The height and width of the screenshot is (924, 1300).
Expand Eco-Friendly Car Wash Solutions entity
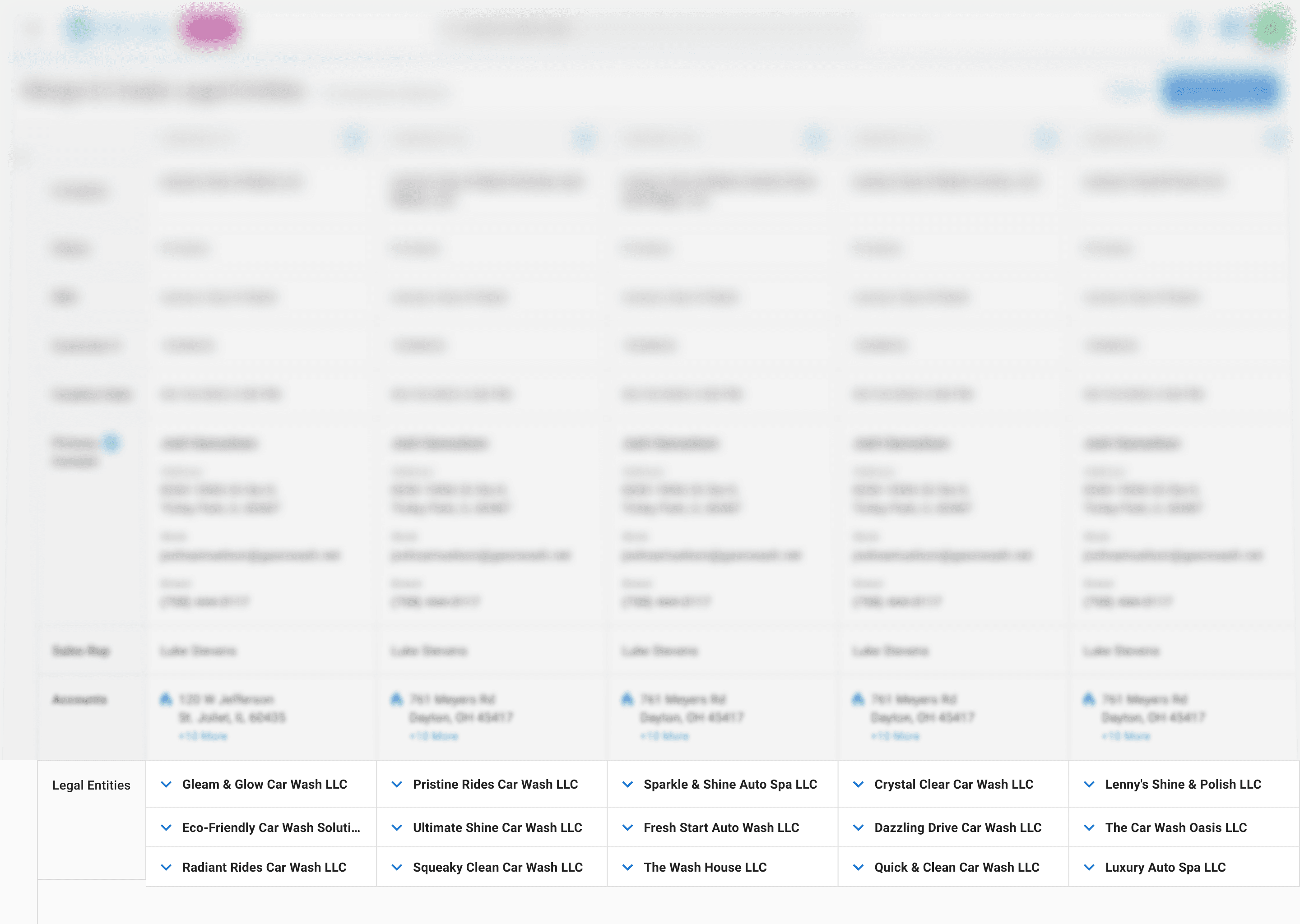tap(166, 828)
